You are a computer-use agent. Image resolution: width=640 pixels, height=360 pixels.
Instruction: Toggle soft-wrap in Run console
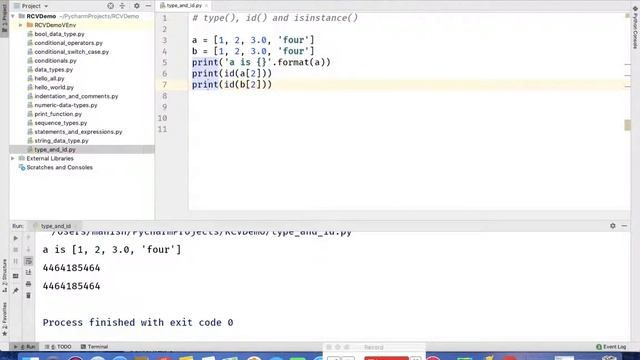coord(29,261)
